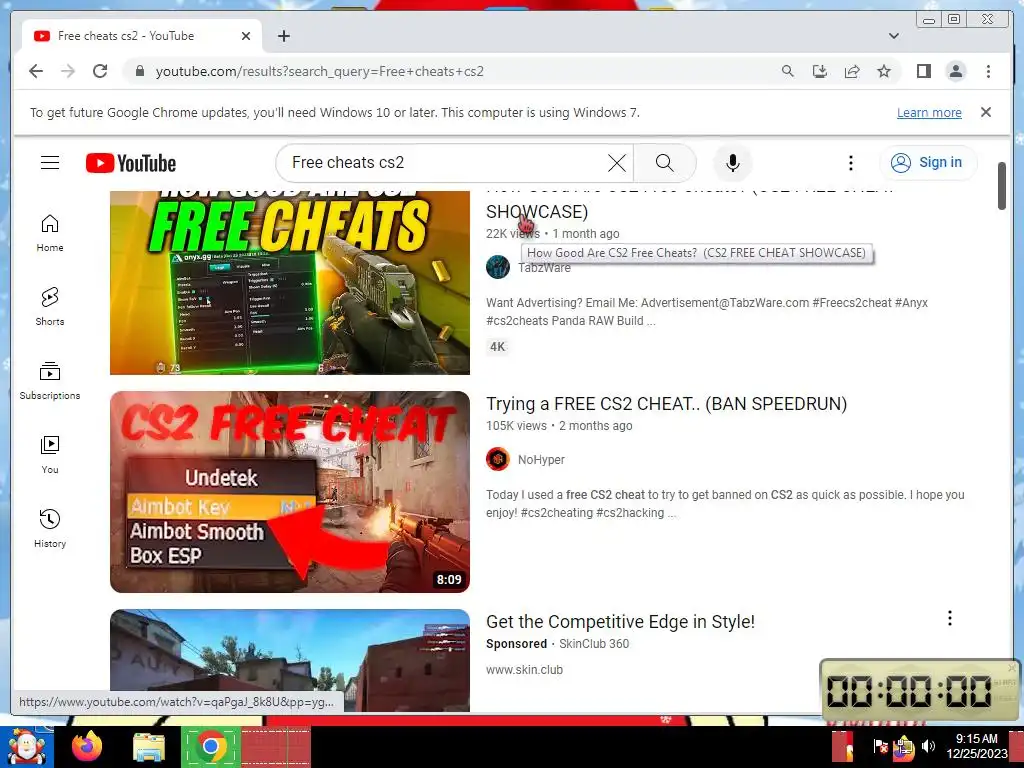
Task: Click the browser forward arrow
Action: coord(68,71)
